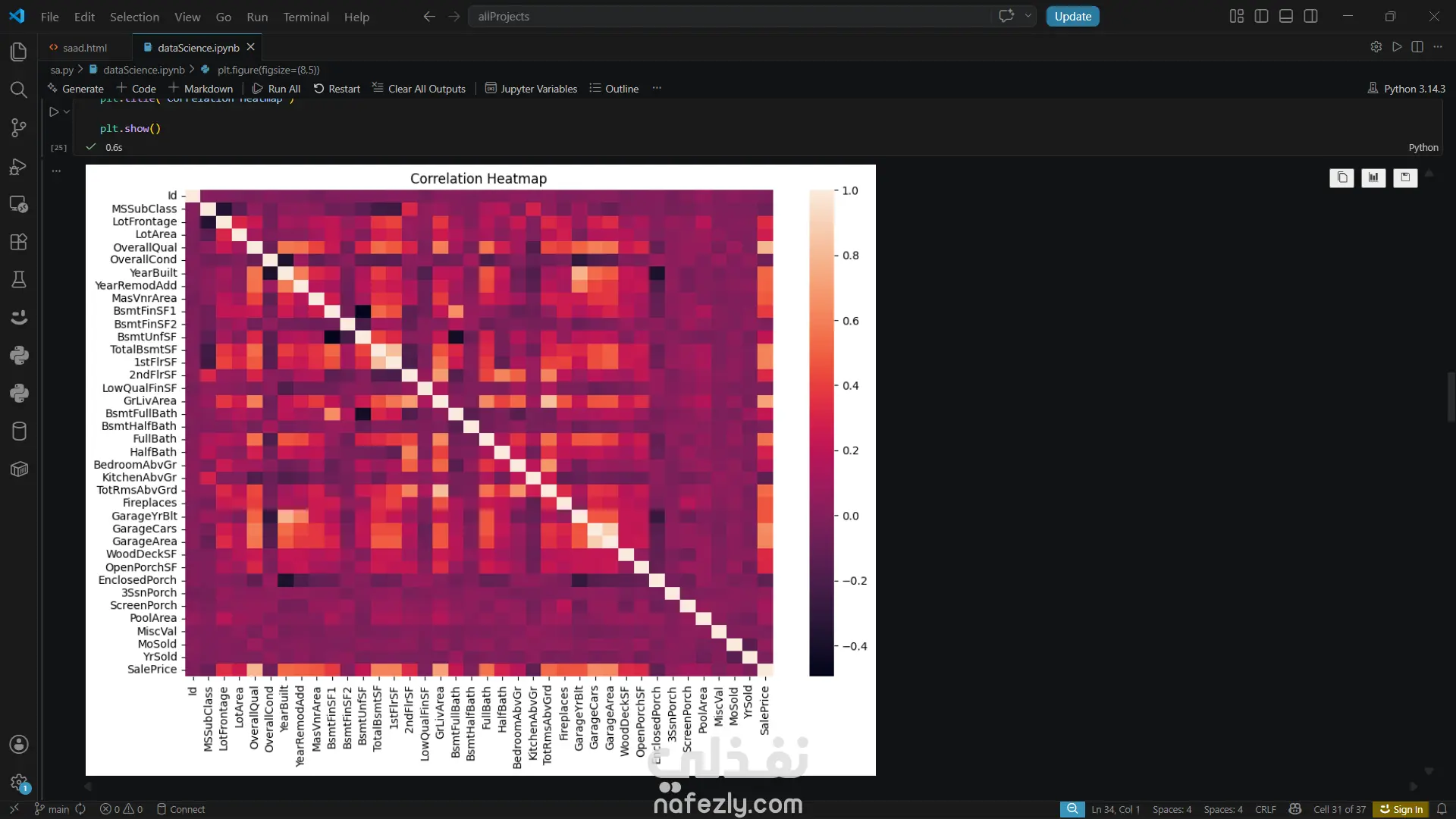Viewport: 1456px width, 819px height.
Task: Open the Testing flask view
Action: pos(19,279)
